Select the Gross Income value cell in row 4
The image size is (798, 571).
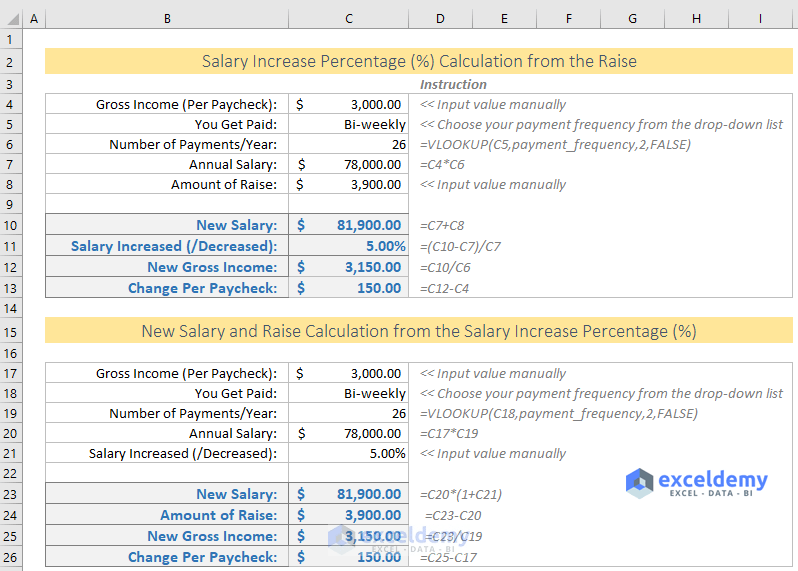click(x=349, y=105)
